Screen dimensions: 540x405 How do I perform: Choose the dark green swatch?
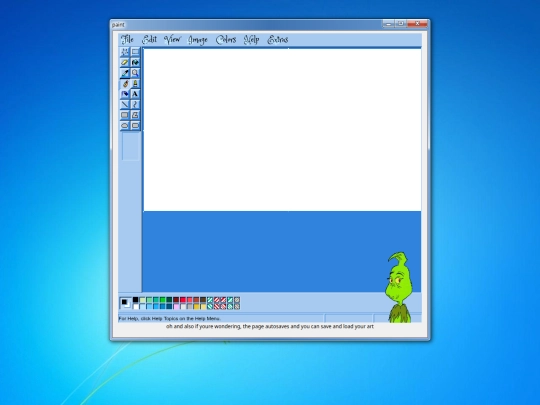(169, 300)
